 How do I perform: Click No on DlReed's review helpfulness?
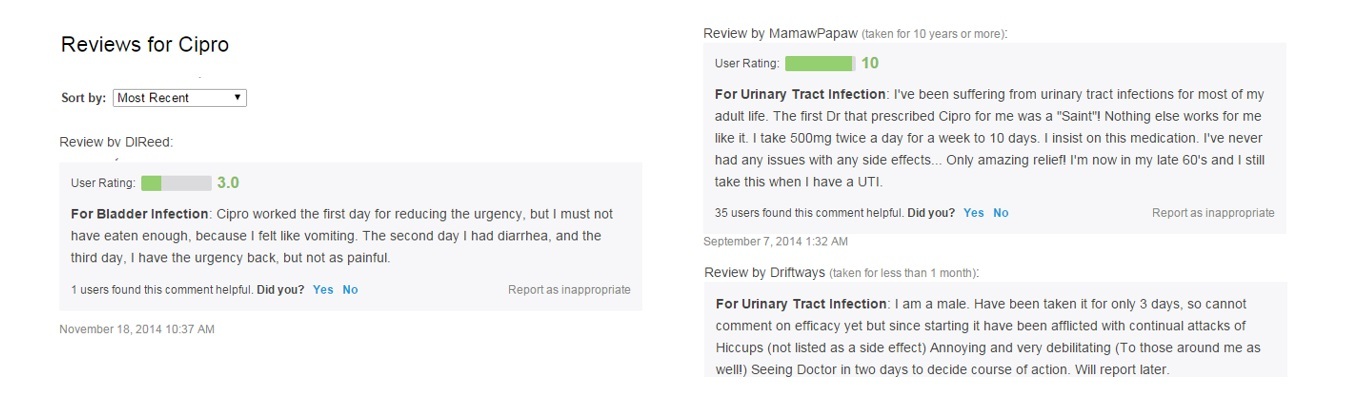point(350,290)
